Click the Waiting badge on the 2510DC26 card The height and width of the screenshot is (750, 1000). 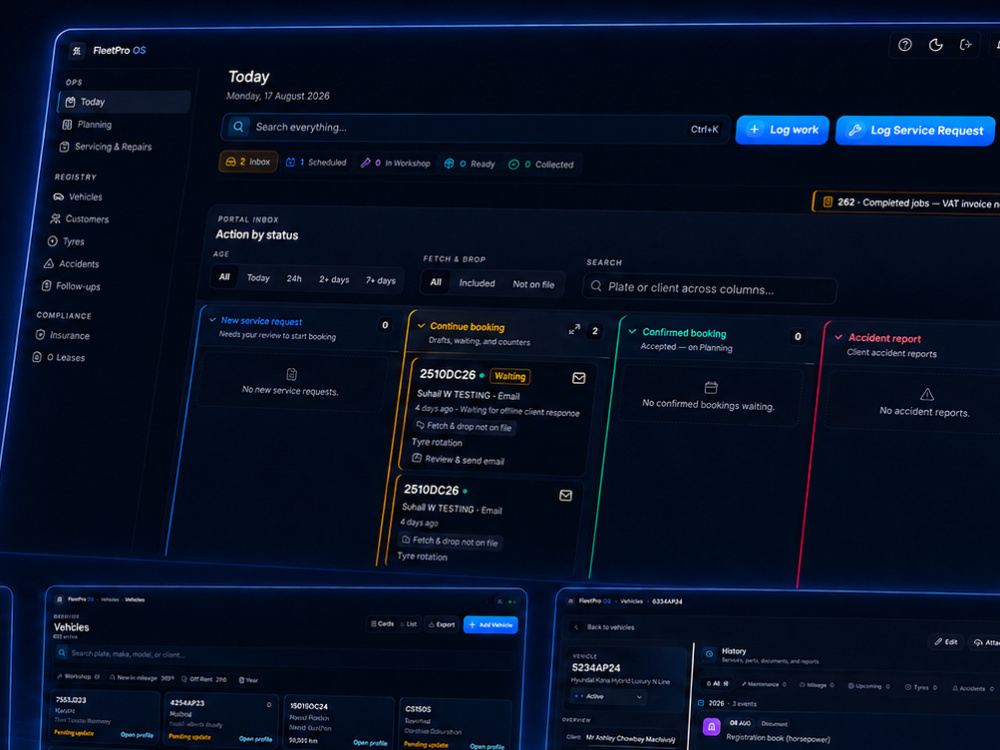pos(510,376)
